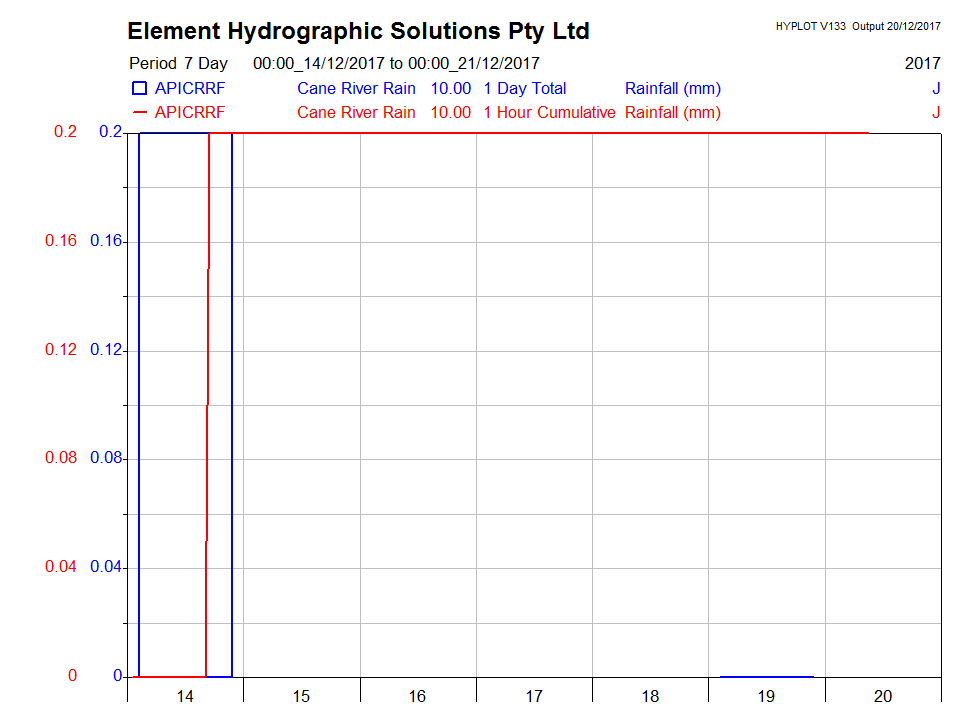Click day 17 on the x-axis
968x726 pixels.
click(534, 696)
